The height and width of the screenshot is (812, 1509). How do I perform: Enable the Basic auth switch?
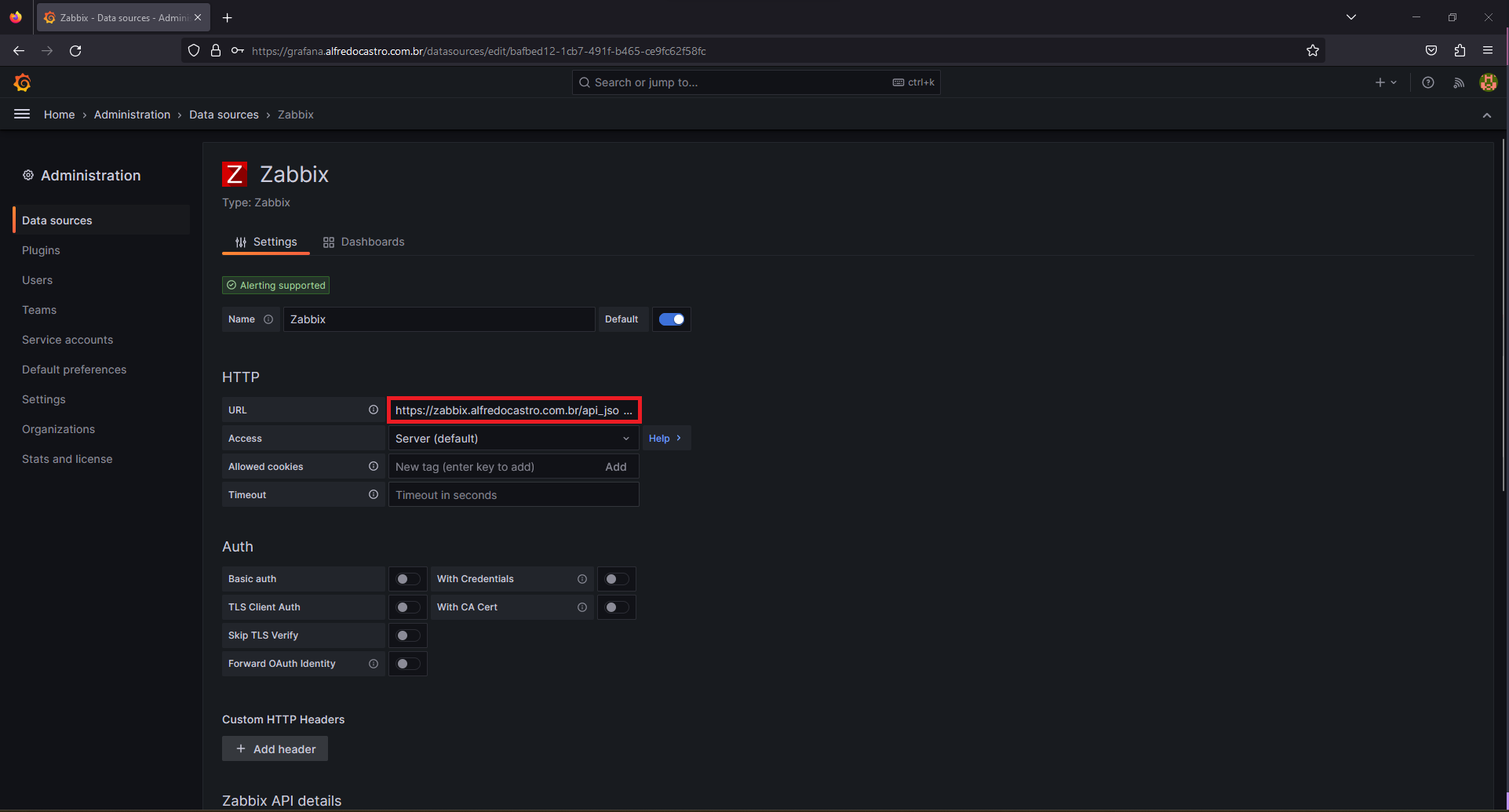tap(408, 579)
